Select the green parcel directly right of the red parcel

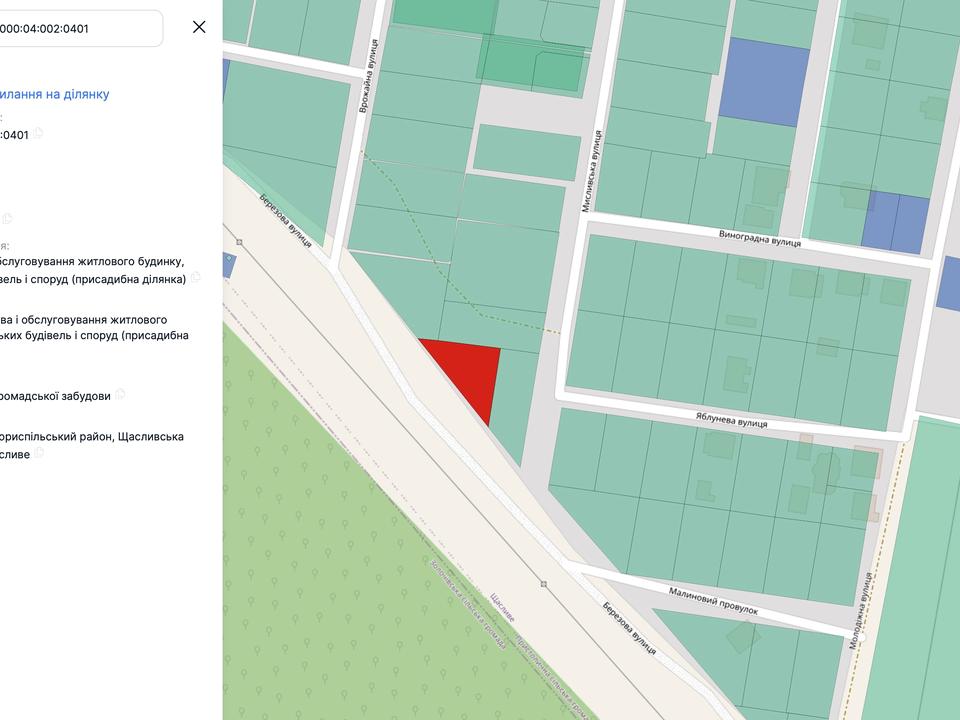pos(514,400)
